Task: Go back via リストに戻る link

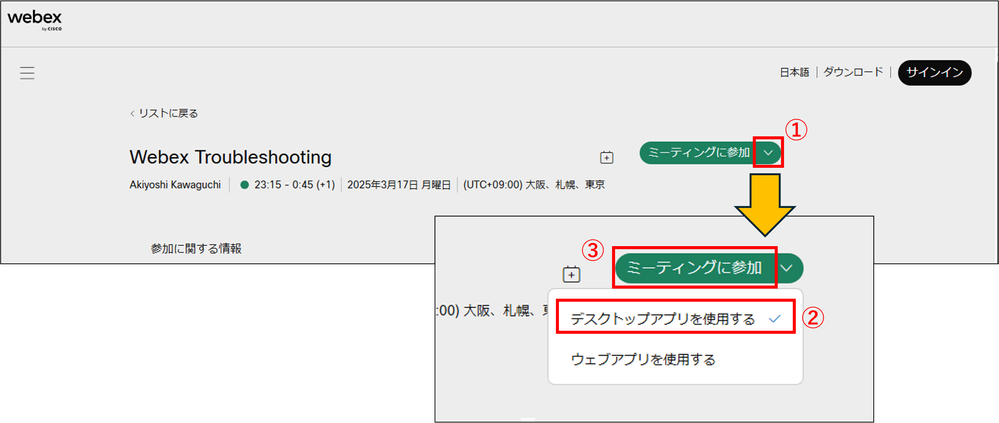Action: [x=164, y=113]
